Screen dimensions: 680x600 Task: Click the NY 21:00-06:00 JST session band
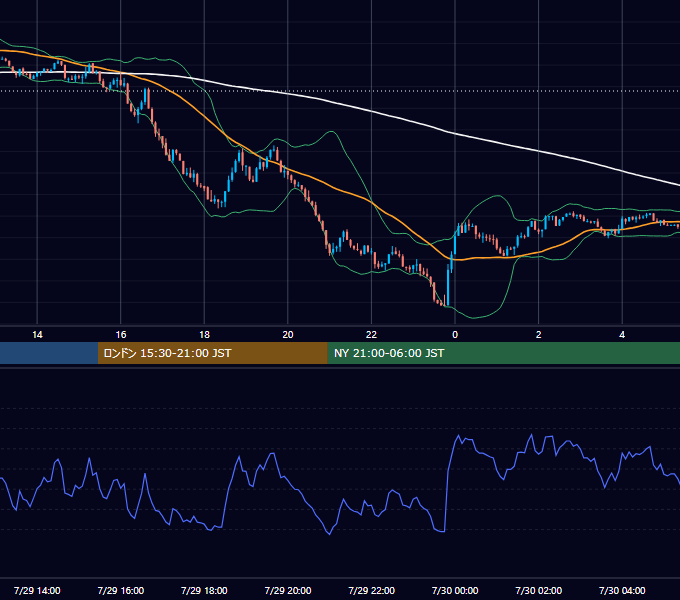(503, 353)
